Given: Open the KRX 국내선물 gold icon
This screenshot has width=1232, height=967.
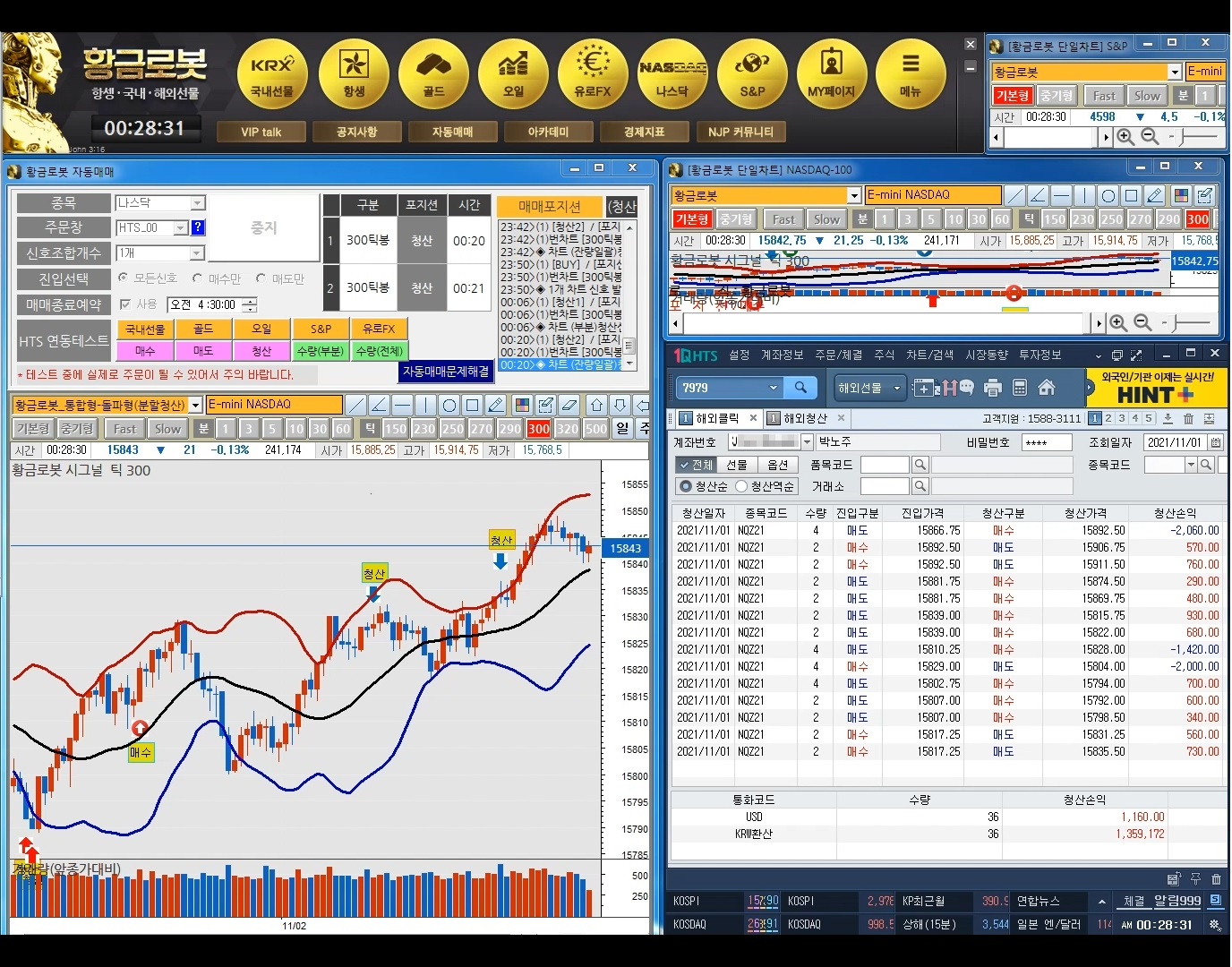Looking at the screenshot, I should point(272,74).
